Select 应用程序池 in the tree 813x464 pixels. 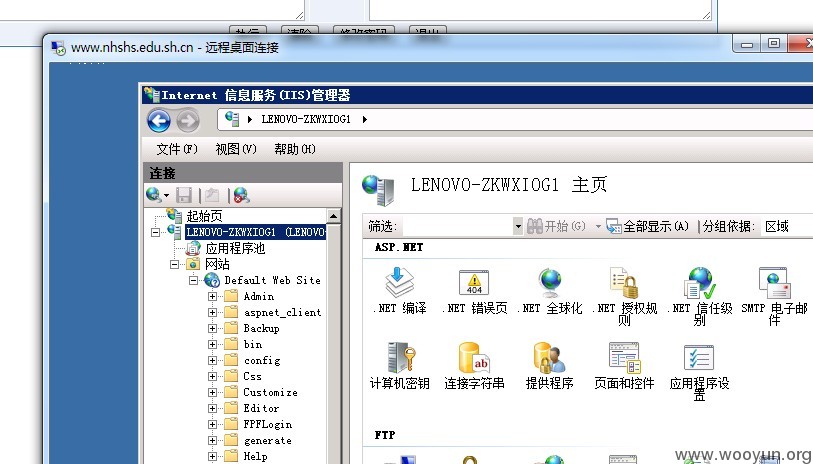[235, 248]
